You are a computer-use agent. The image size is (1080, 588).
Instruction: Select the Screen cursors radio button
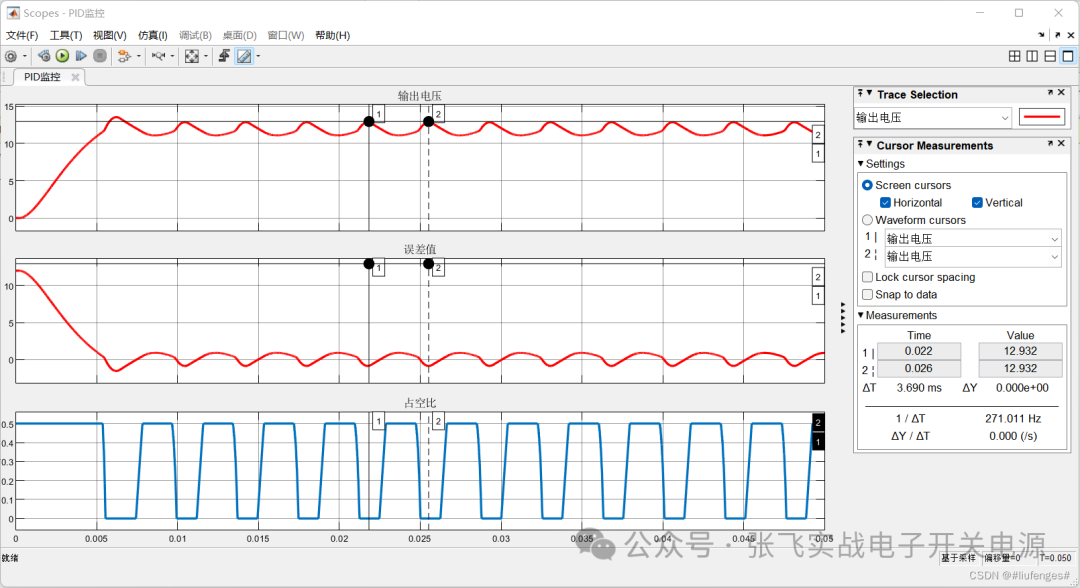(x=867, y=185)
